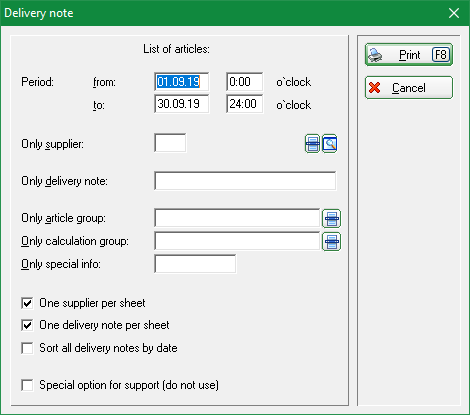Click the Cancel button label
This screenshot has width=470, height=415.
coord(409,88)
